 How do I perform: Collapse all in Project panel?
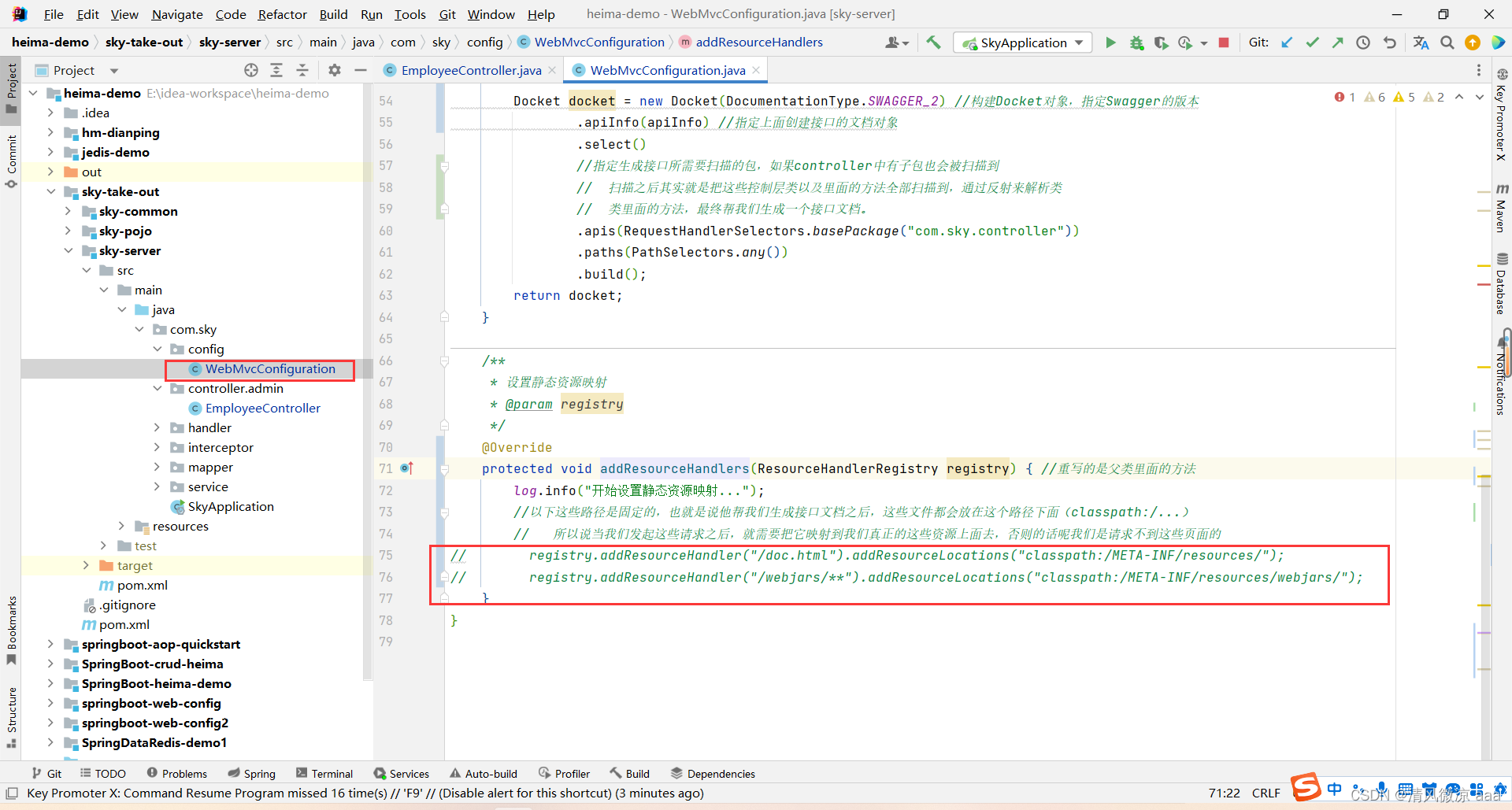(302, 70)
